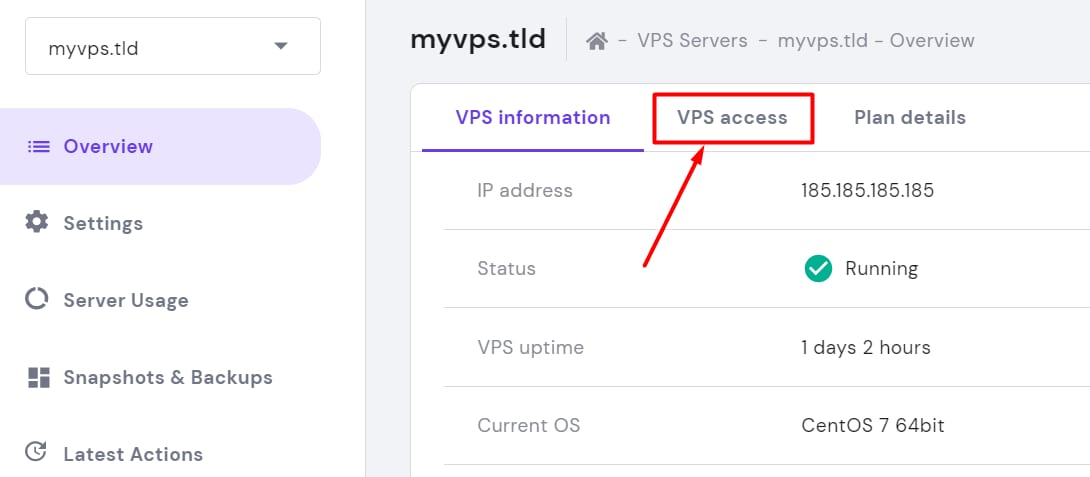Go to VPS Servers breadcrumb link
This screenshot has width=1090, height=477.
[x=694, y=41]
